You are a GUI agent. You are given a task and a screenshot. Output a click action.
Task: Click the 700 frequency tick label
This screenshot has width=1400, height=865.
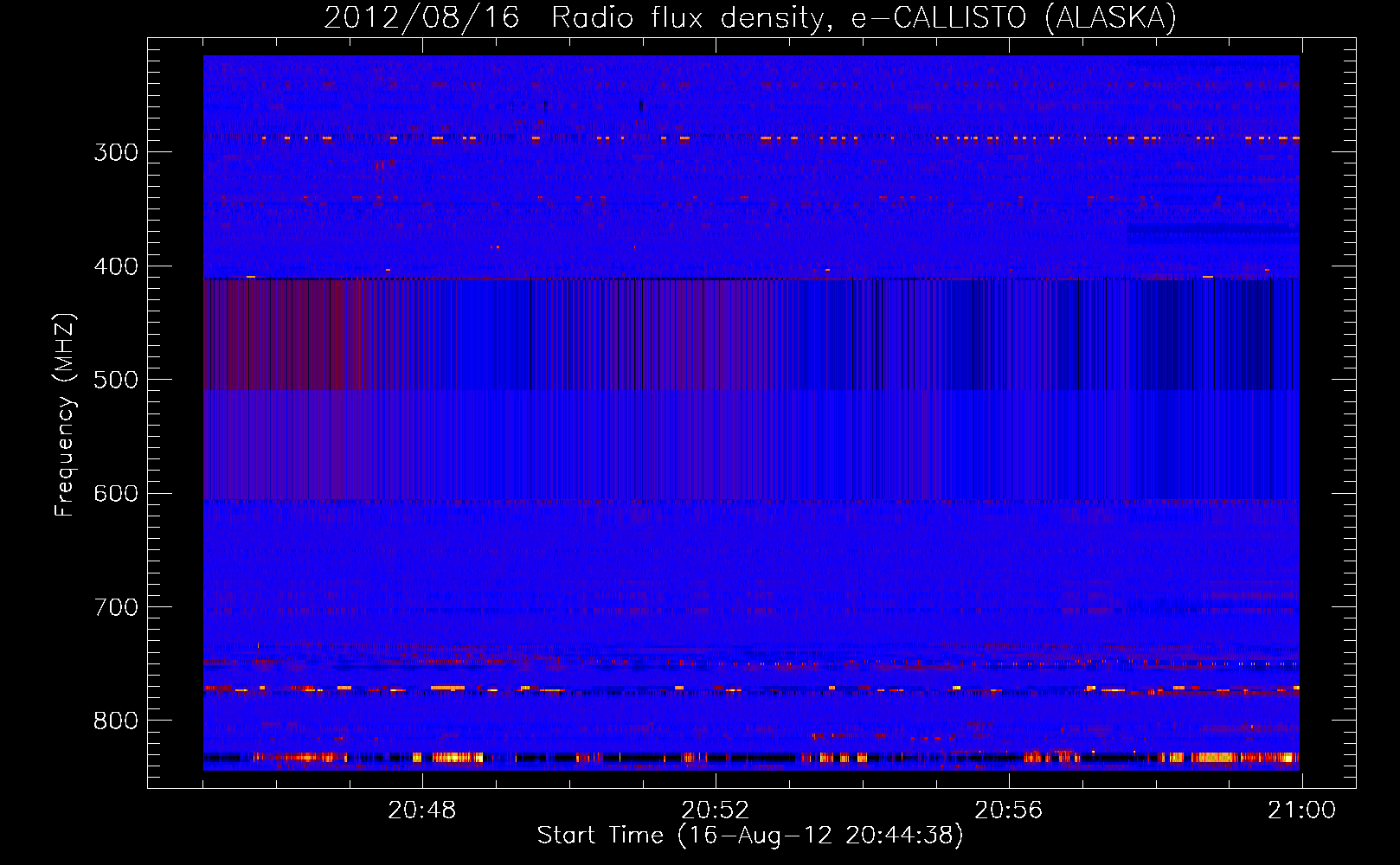click(x=116, y=607)
